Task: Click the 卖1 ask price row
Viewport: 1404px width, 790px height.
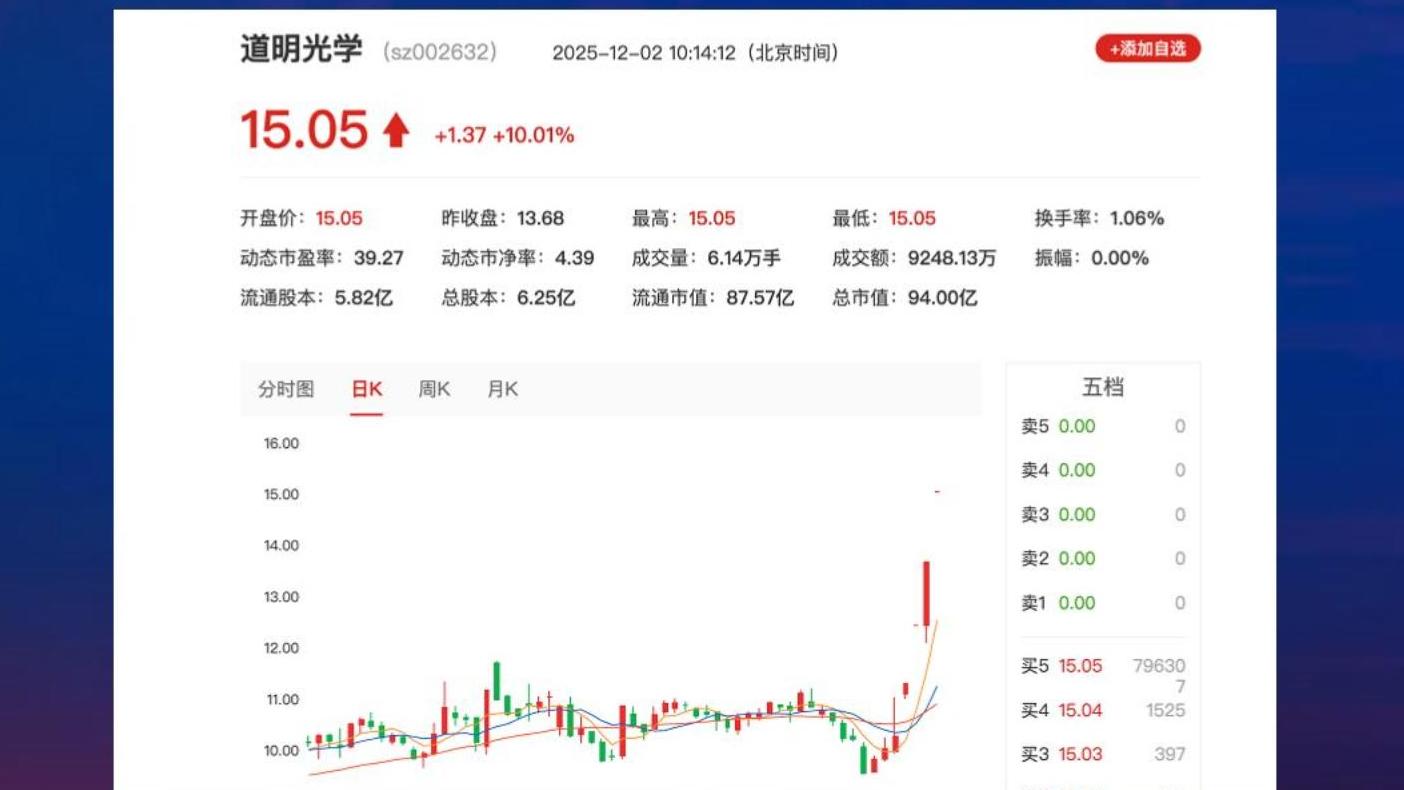Action: click(1102, 603)
